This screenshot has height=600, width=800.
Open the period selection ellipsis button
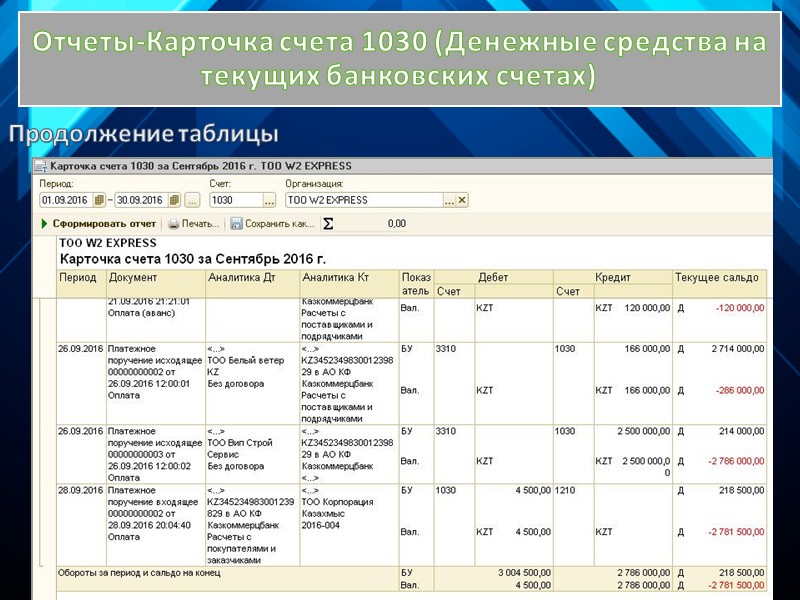click(x=192, y=200)
